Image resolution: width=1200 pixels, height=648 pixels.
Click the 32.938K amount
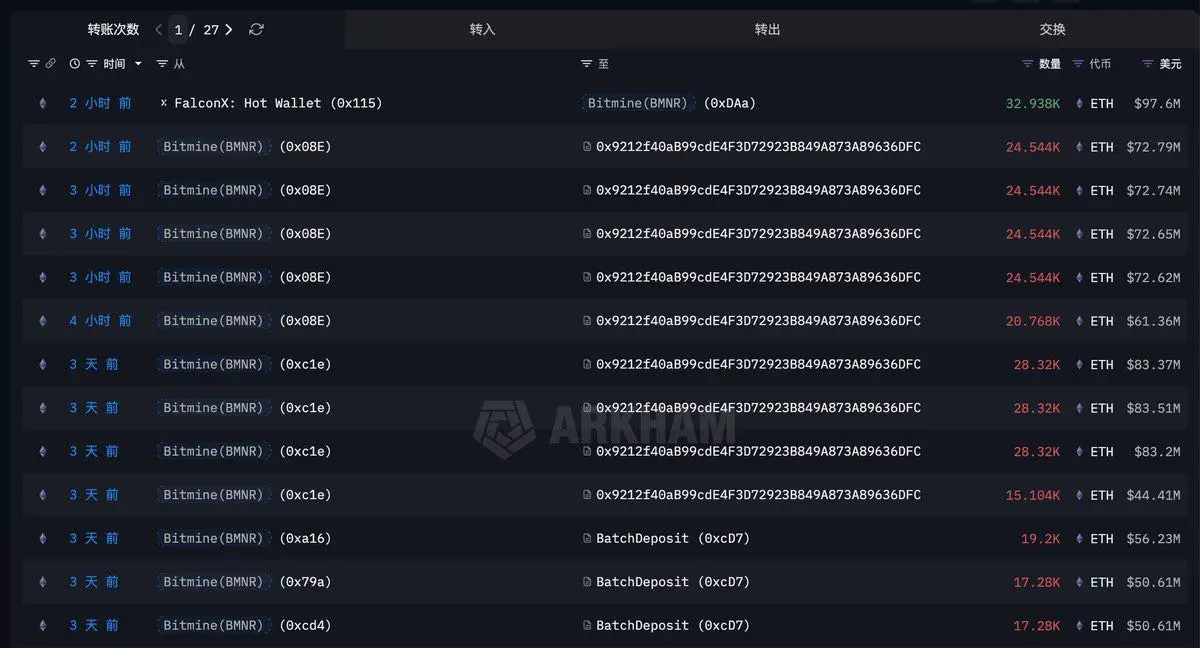click(x=1034, y=103)
